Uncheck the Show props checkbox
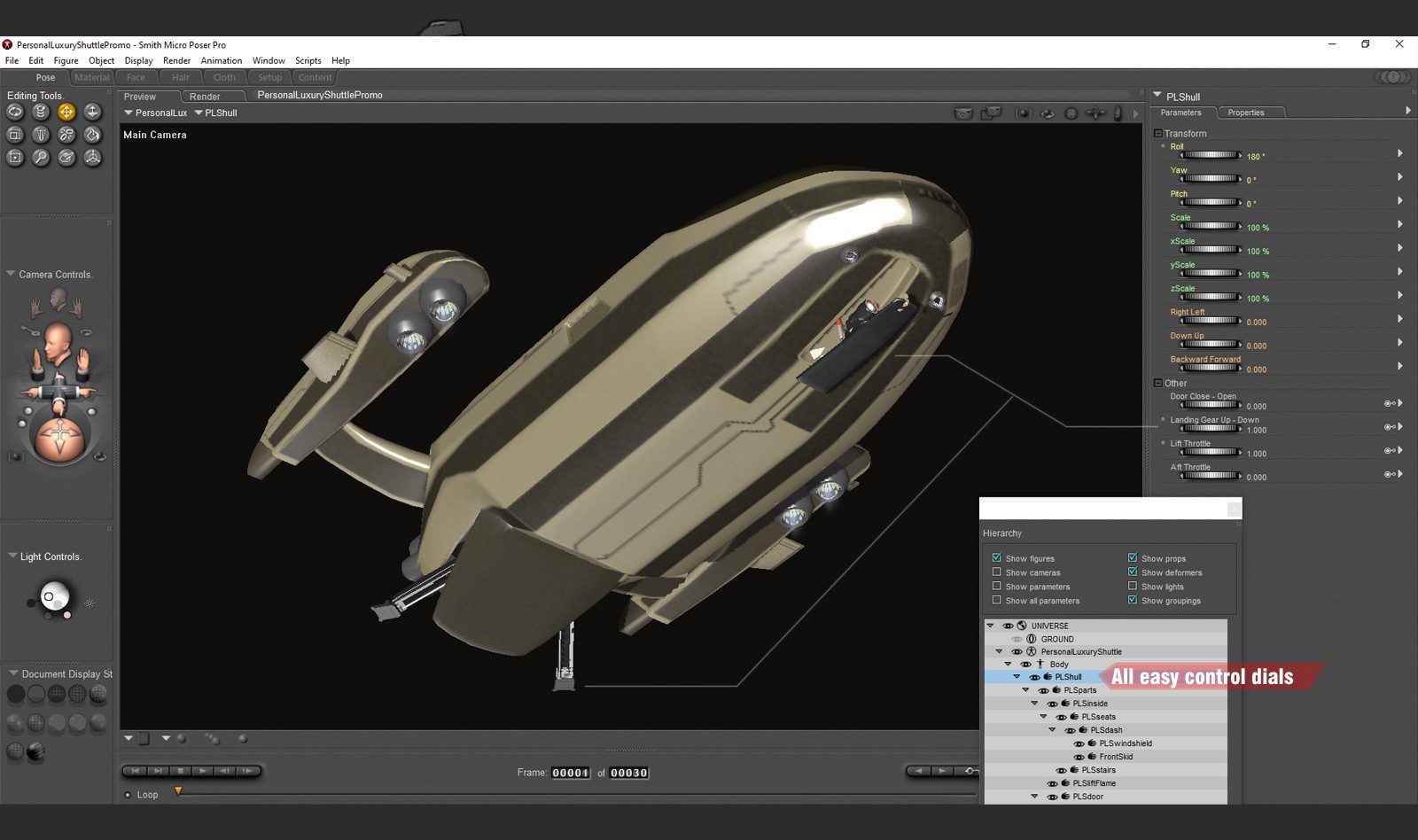Image resolution: width=1418 pixels, height=840 pixels. click(x=1133, y=557)
